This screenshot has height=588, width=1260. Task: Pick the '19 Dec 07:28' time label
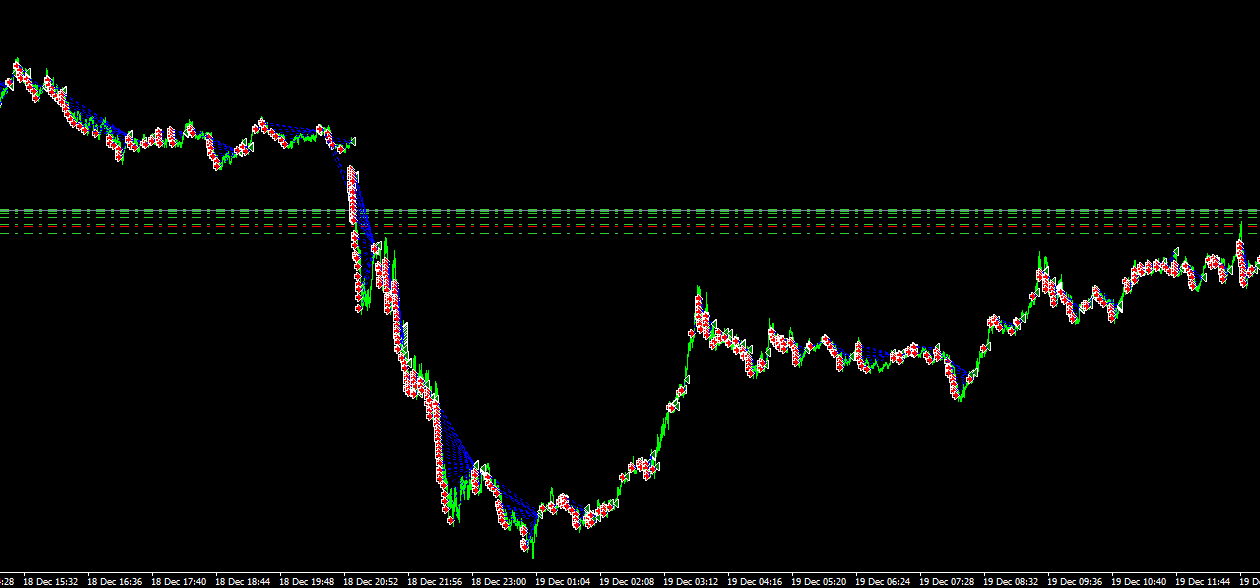point(947,581)
